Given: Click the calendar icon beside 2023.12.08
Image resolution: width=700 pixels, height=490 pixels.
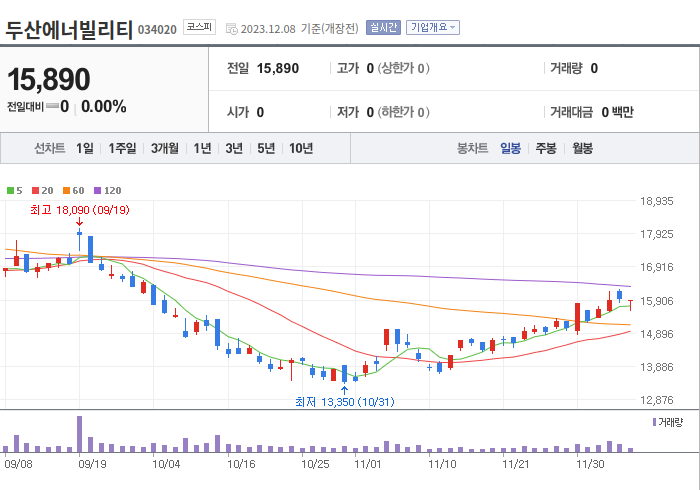Looking at the screenshot, I should 231,29.
